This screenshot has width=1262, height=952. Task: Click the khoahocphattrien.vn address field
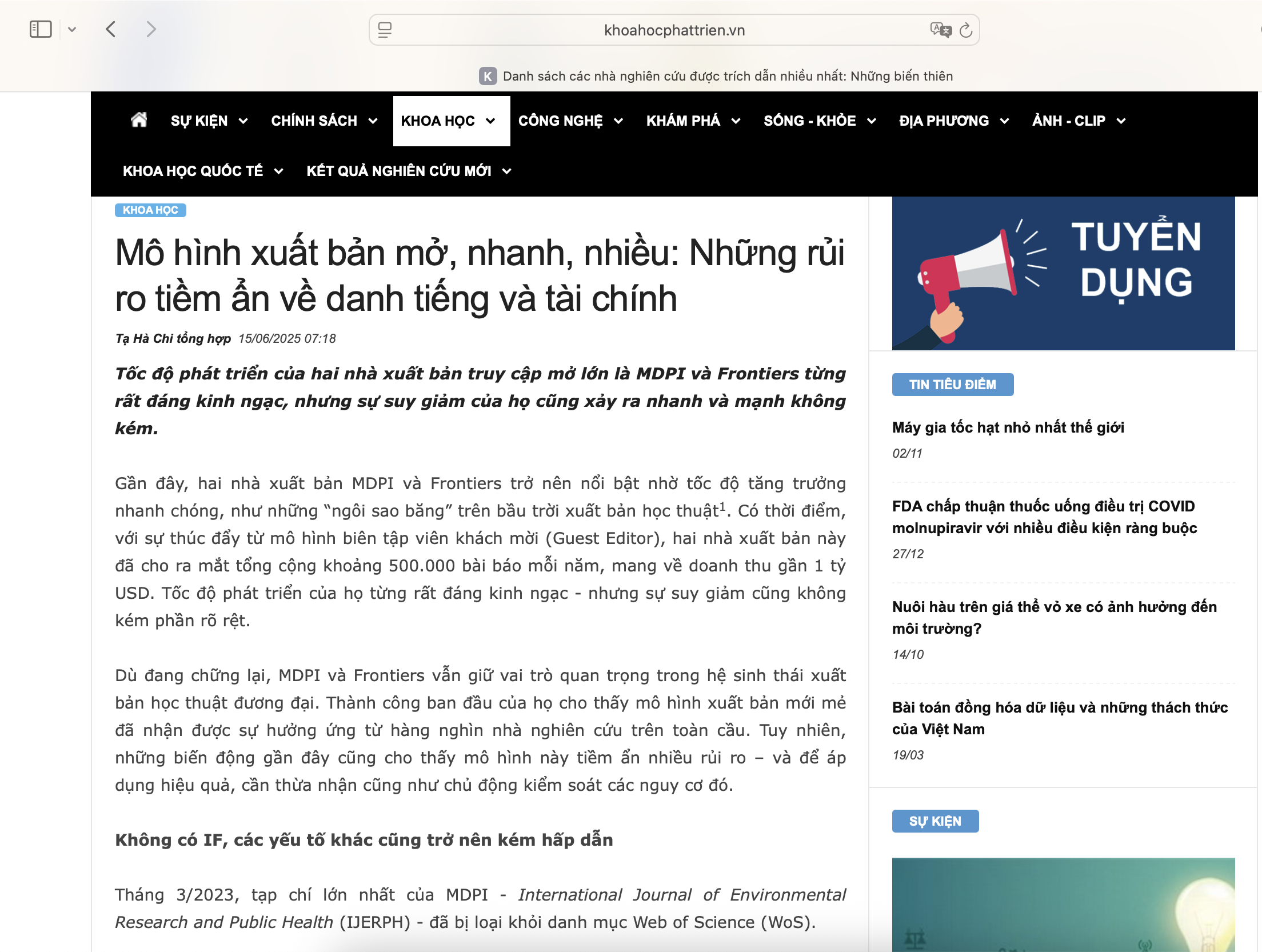(674, 30)
